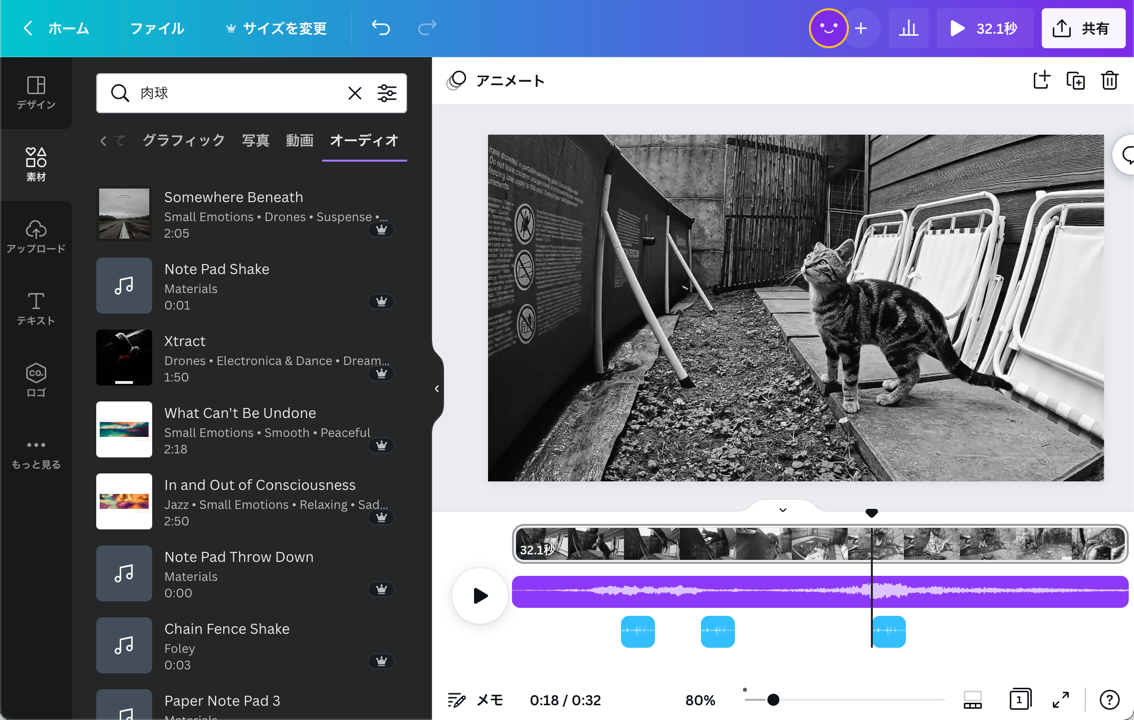The image size is (1134, 720).
Task: Switch to the グラフィック tab
Action: tap(184, 140)
